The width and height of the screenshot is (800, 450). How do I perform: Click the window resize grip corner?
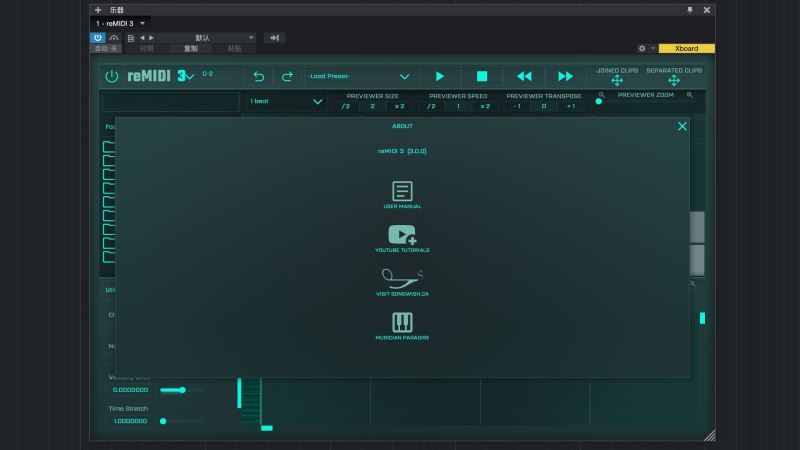[x=710, y=435]
